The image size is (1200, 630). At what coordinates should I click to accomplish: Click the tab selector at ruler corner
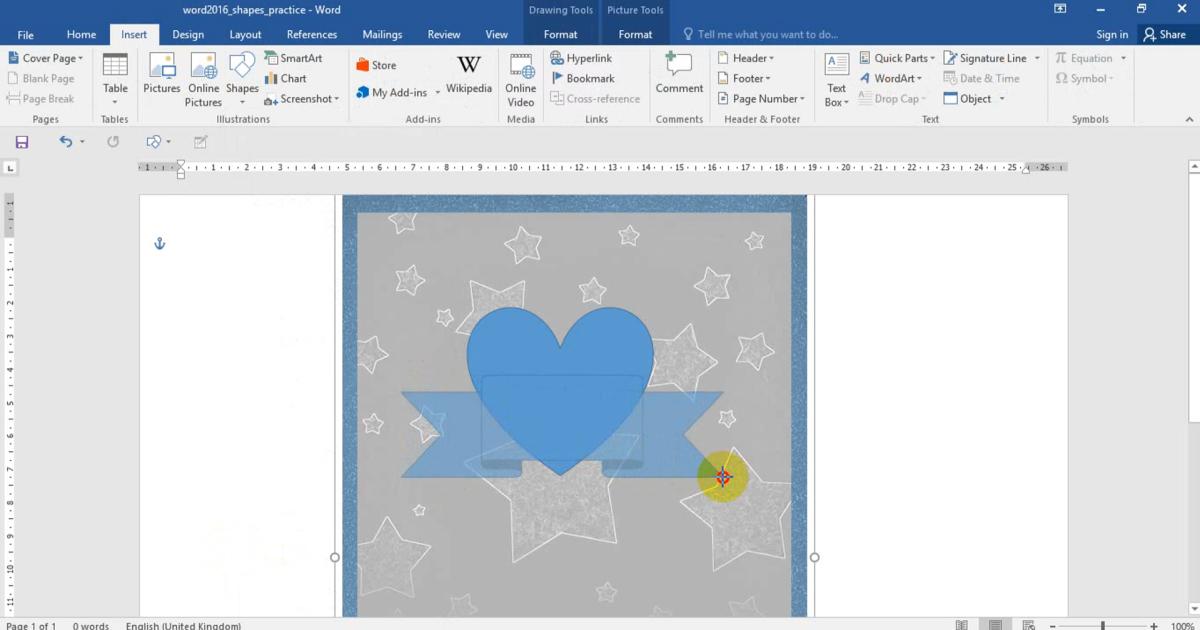coord(10,168)
